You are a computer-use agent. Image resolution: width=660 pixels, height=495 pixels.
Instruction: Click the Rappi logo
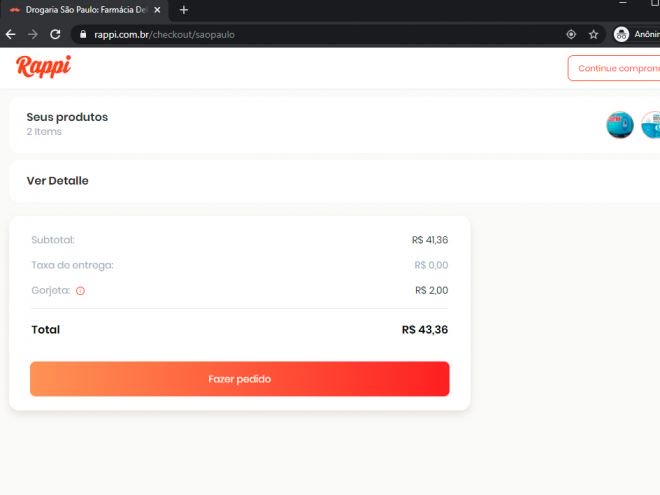click(x=43, y=67)
